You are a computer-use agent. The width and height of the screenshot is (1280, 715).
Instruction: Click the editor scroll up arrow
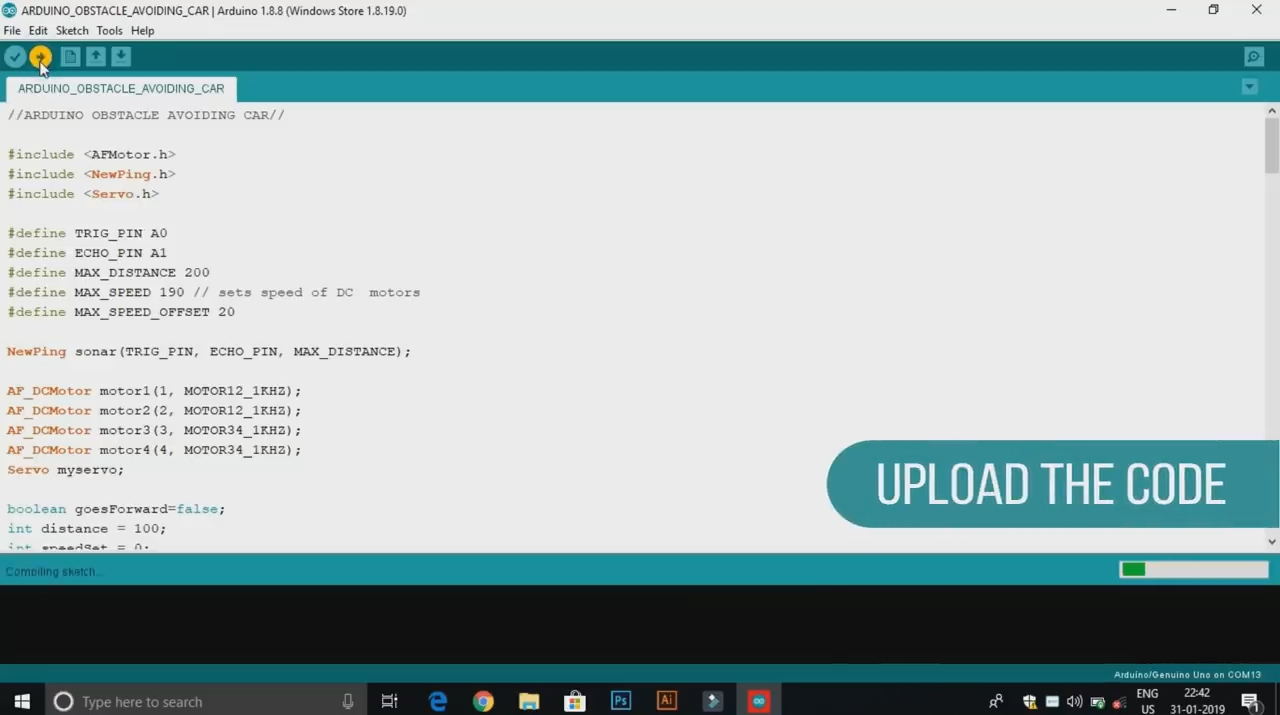(x=1272, y=111)
